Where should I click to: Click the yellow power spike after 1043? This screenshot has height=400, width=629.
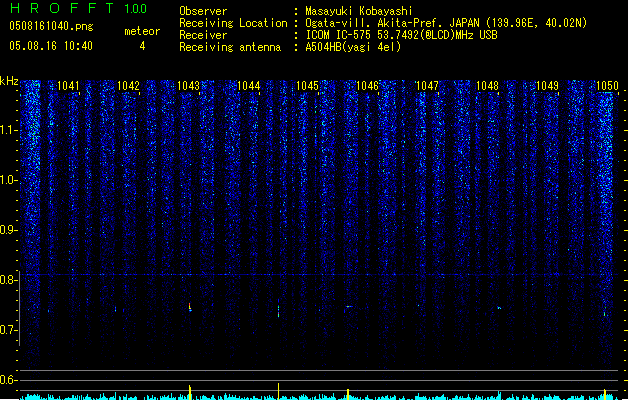[x=190, y=392]
